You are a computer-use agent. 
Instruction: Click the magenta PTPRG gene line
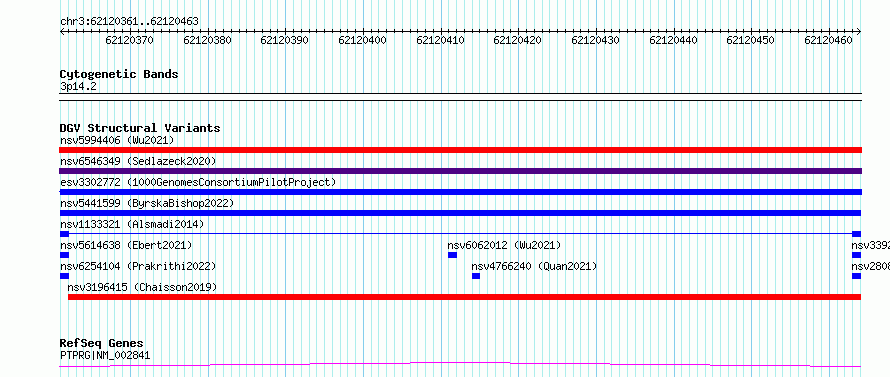[460, 365]
